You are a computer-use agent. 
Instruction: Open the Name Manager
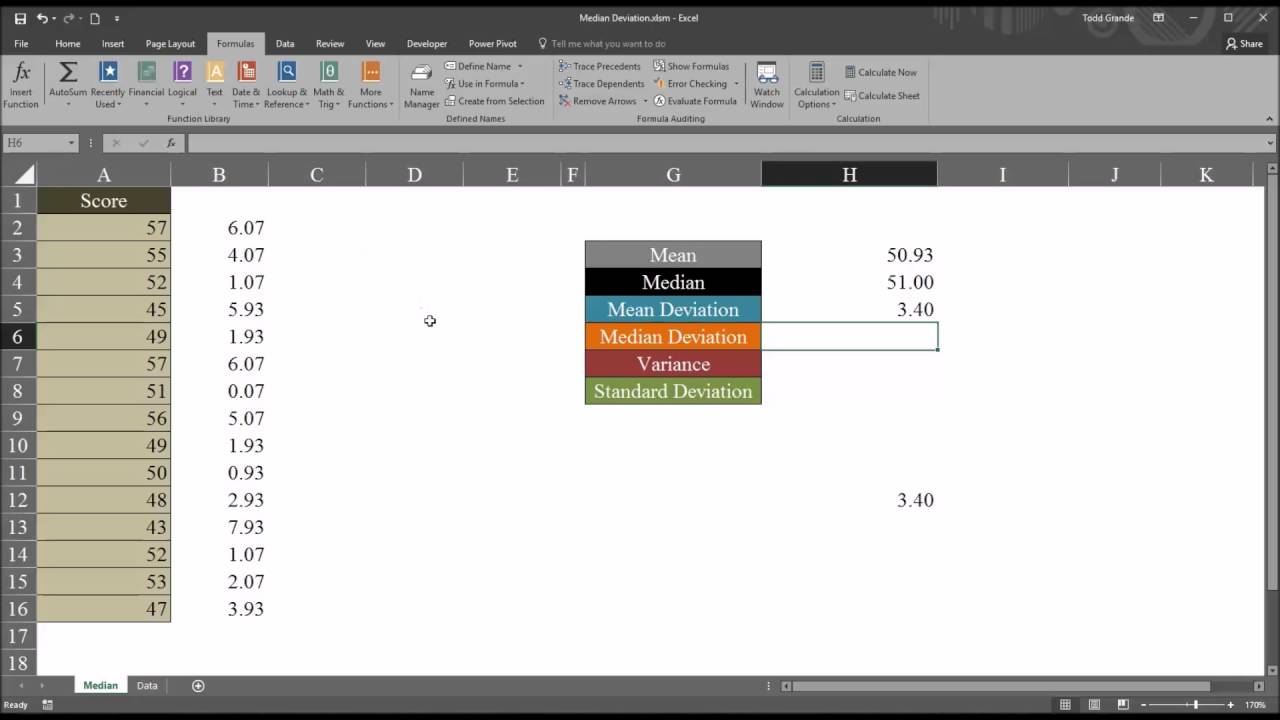(421, 85)
